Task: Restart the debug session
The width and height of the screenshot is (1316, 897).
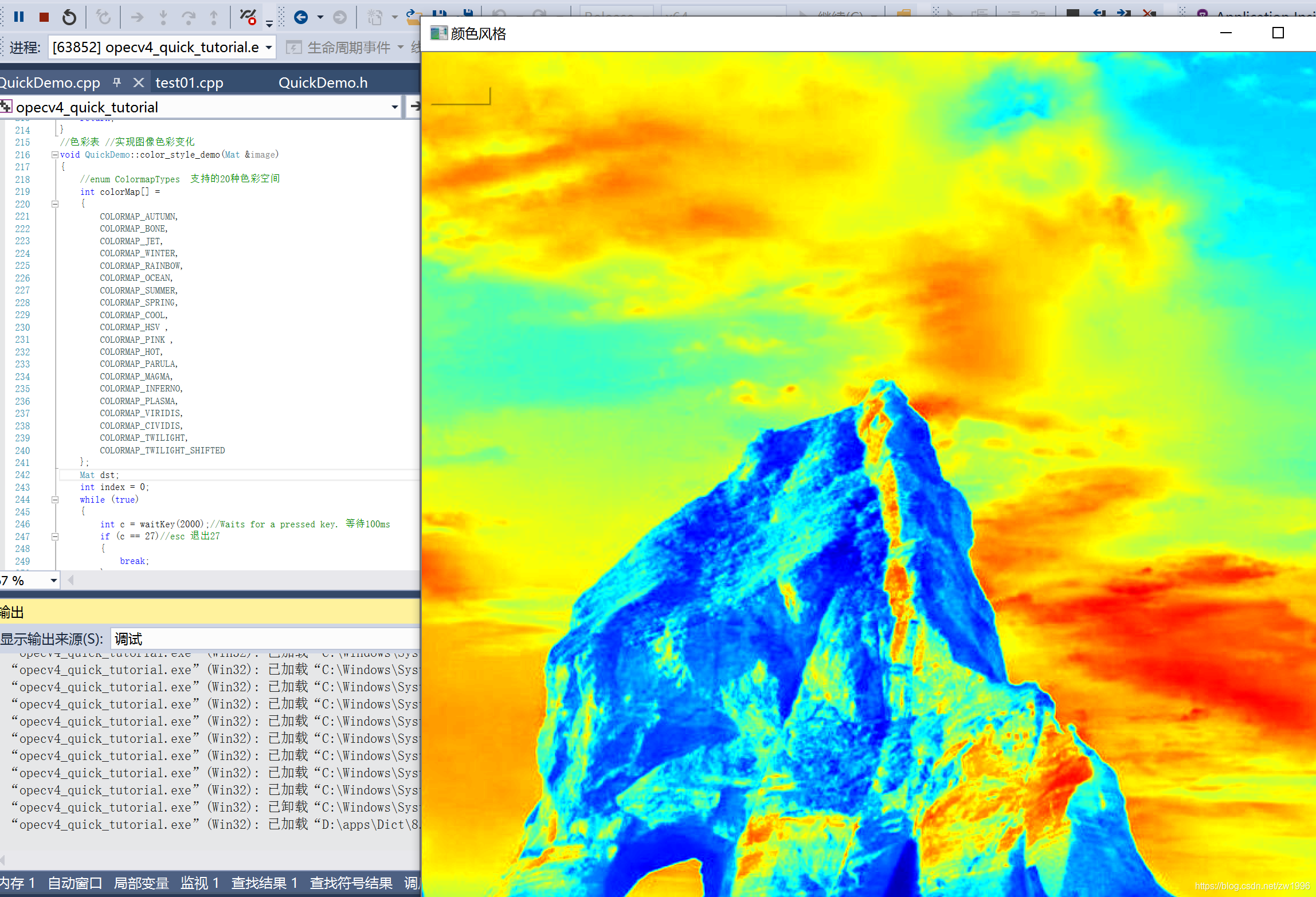Action: pos(69,17)
